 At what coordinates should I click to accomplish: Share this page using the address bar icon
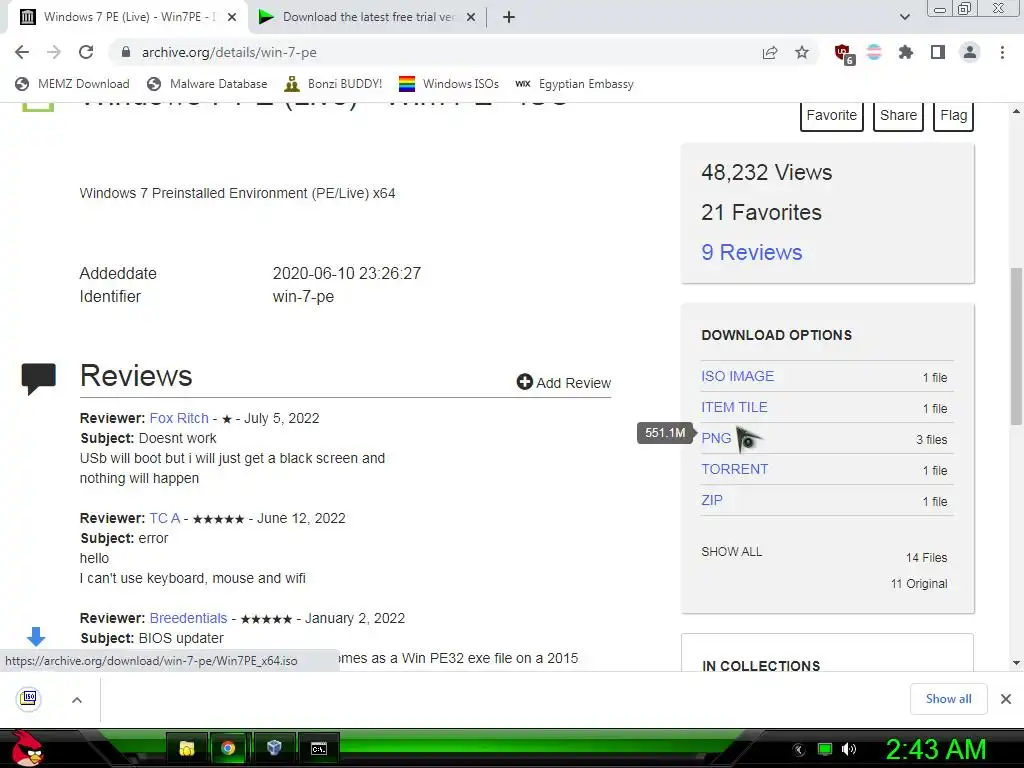[x=770, y=52]
